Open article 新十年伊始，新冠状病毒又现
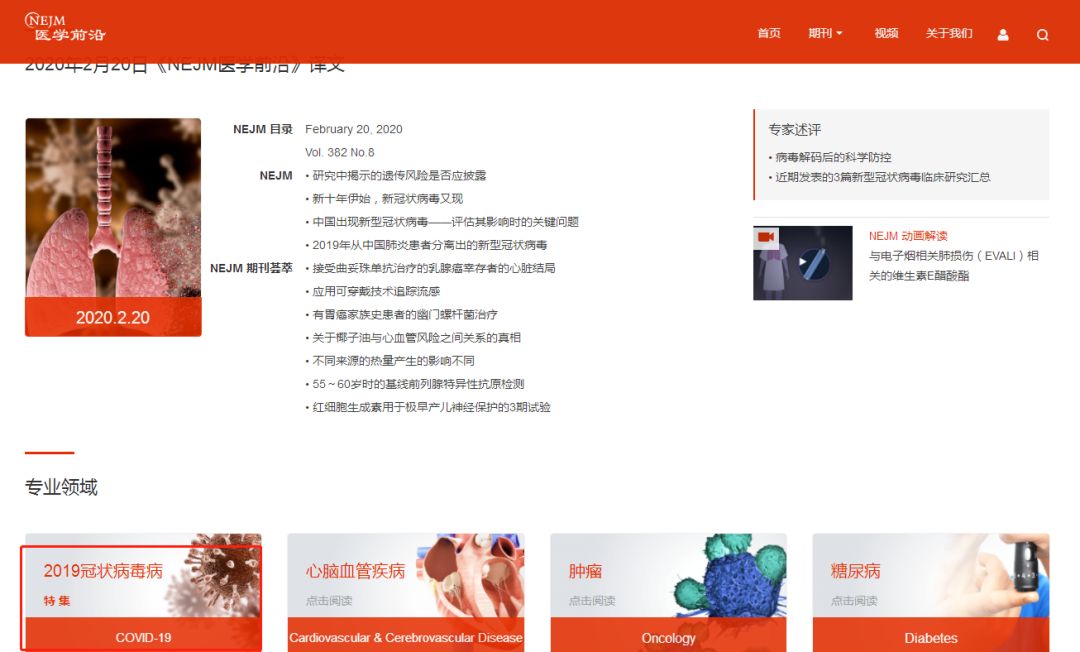1080x652 pixels. tap(387, 198)
